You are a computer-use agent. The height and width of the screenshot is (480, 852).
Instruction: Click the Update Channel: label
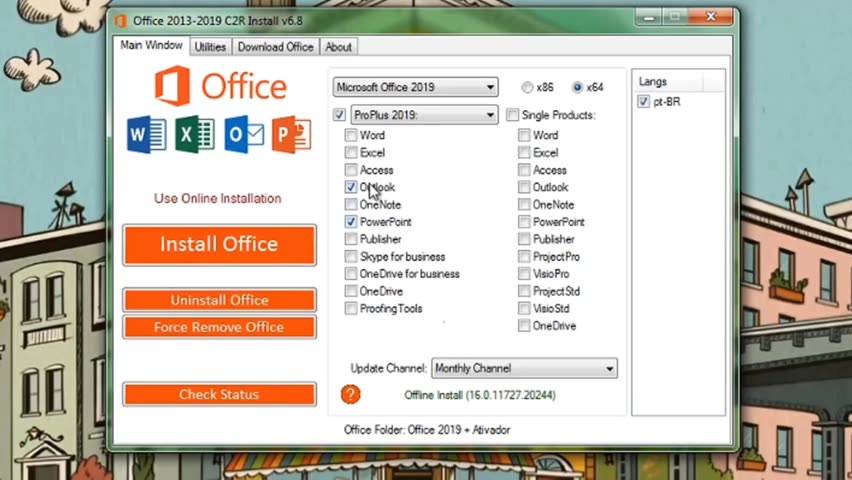(x=389, y=368)
